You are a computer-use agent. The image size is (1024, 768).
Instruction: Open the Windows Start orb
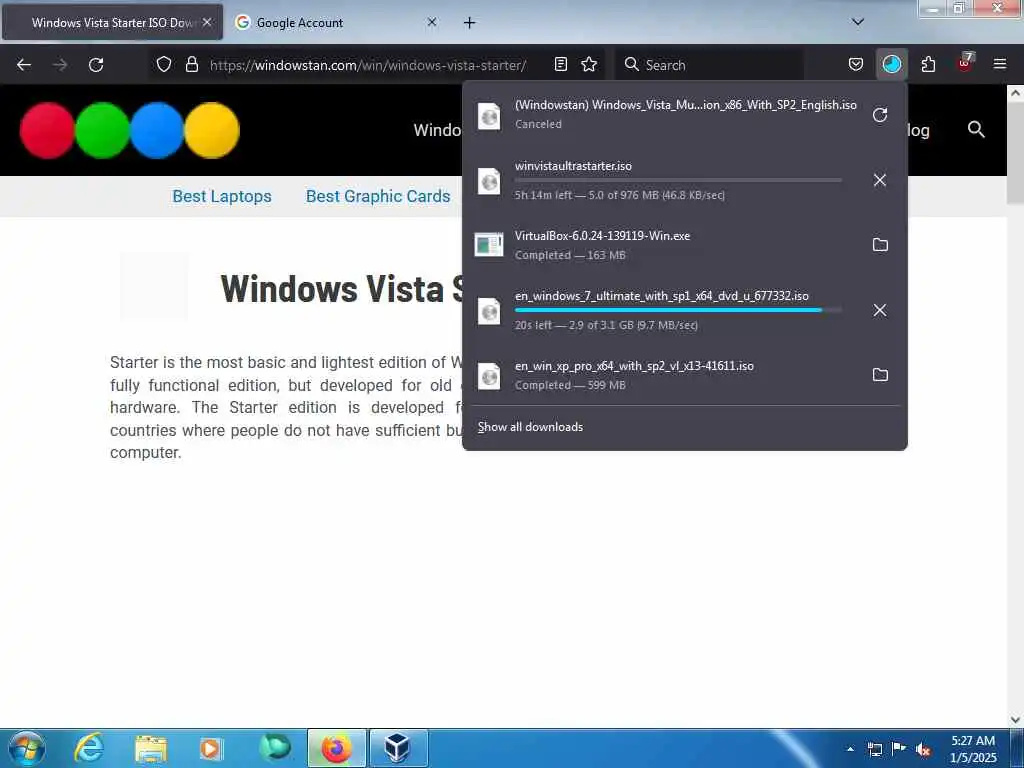pos(27,749)
